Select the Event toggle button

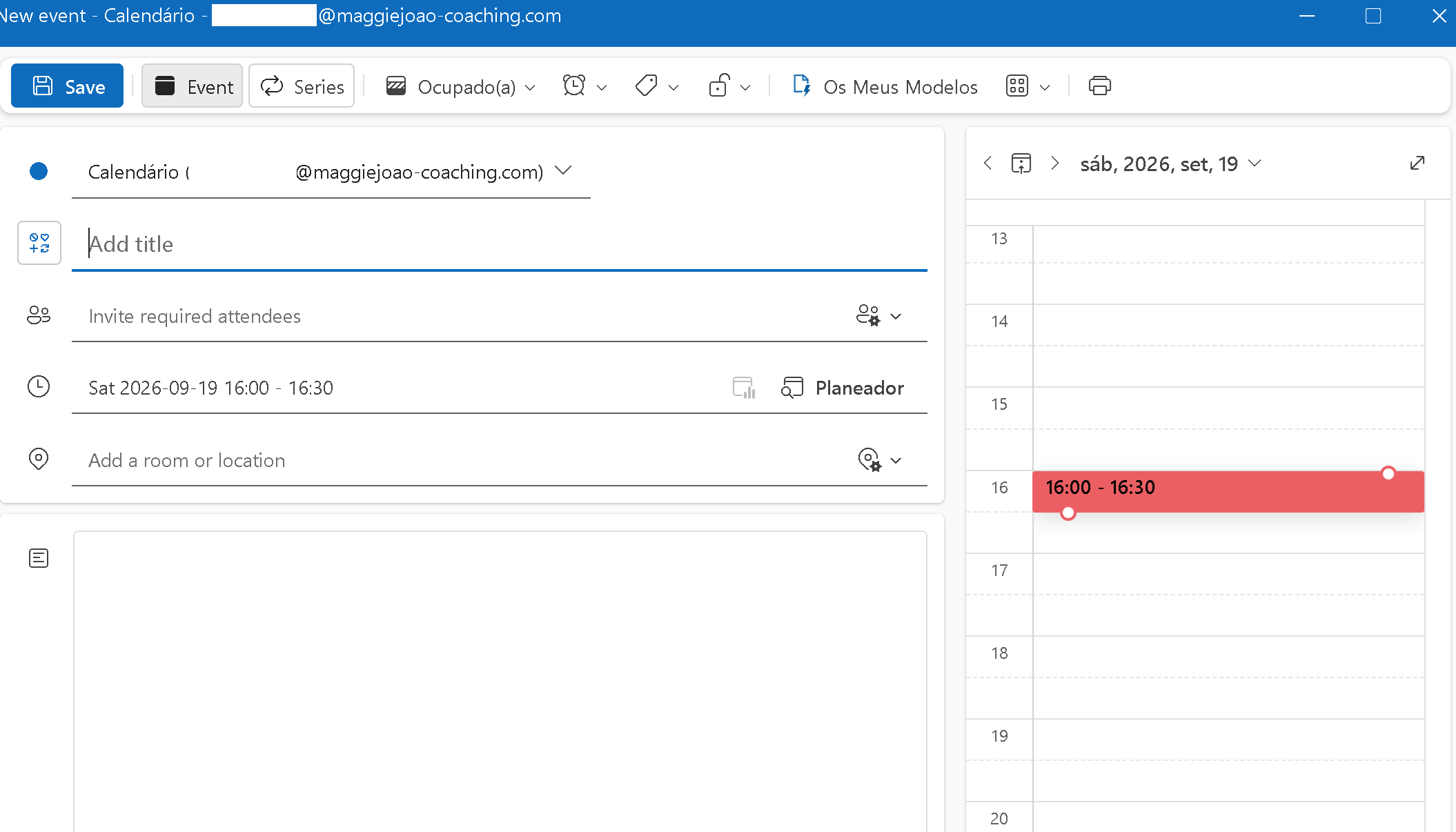(192, 86)
